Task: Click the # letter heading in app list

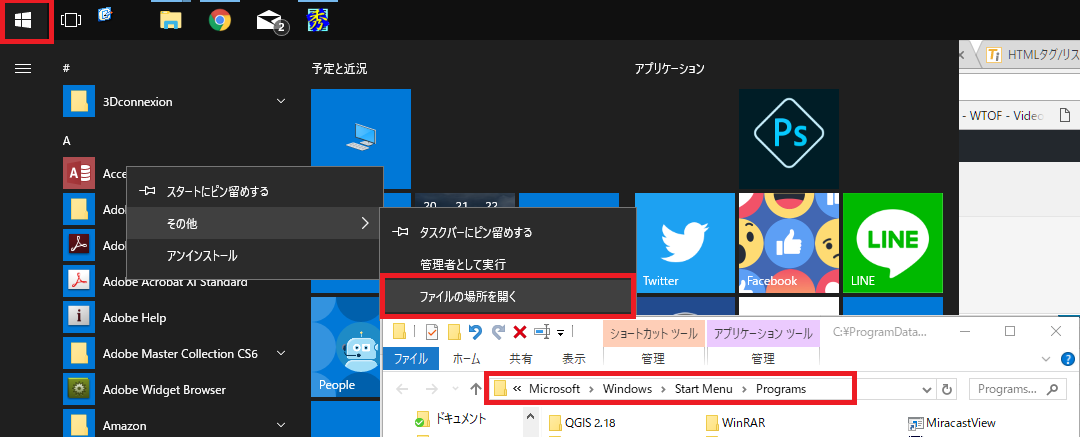Action: pyautogui.click(x=66, y=68)
